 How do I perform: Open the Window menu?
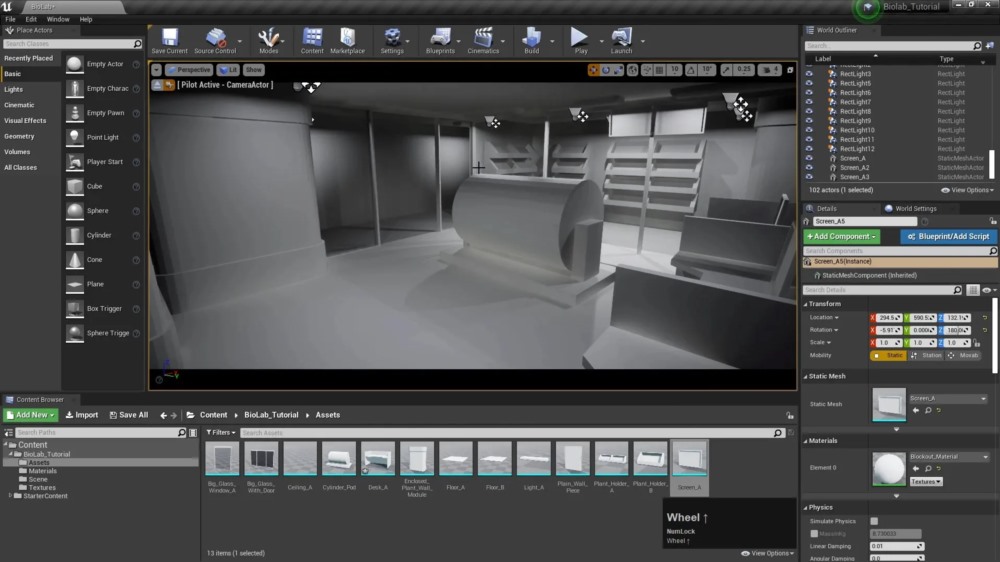tap(58, 19)
